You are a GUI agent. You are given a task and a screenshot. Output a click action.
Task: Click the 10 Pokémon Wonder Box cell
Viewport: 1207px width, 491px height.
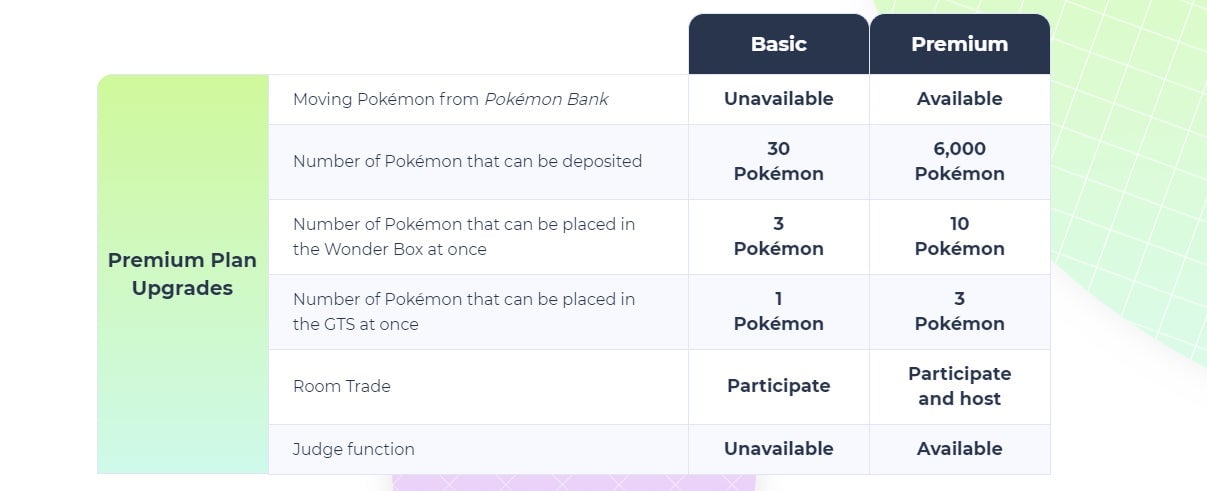click(959, 237)
